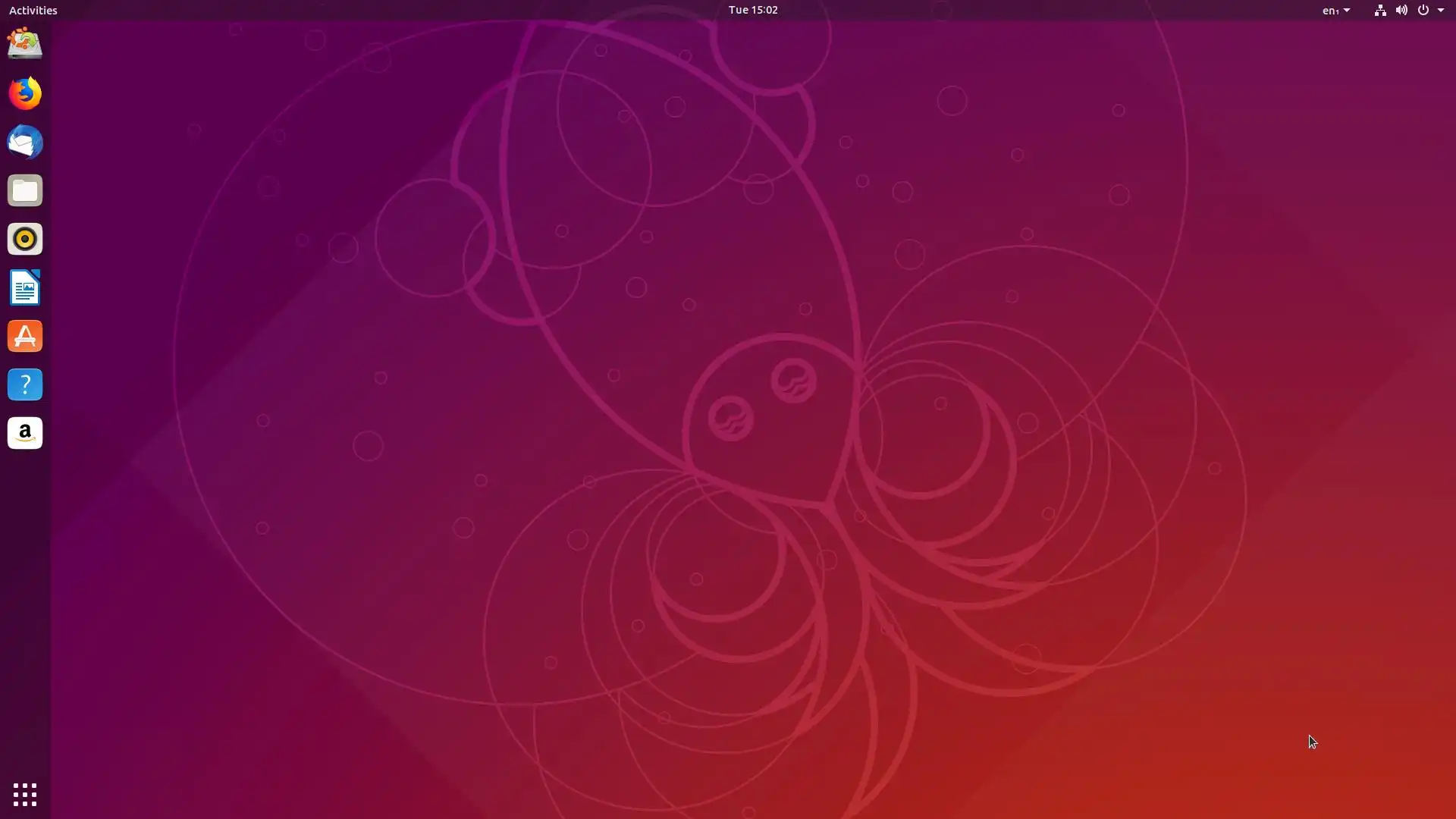Open LibreOffice Writer

25,287
